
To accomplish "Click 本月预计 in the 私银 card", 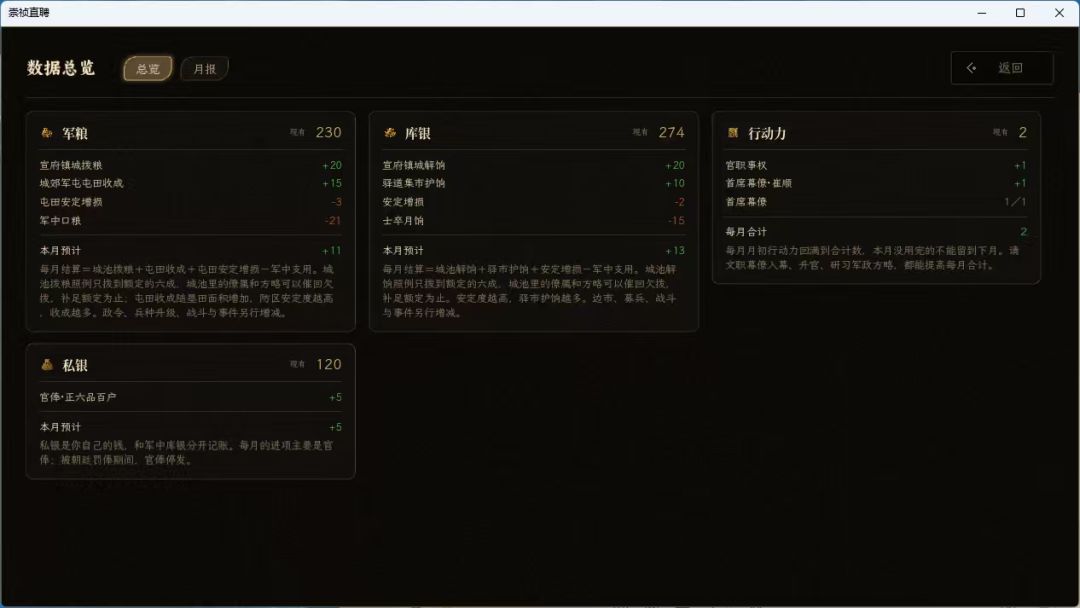I will click(60, 427).
